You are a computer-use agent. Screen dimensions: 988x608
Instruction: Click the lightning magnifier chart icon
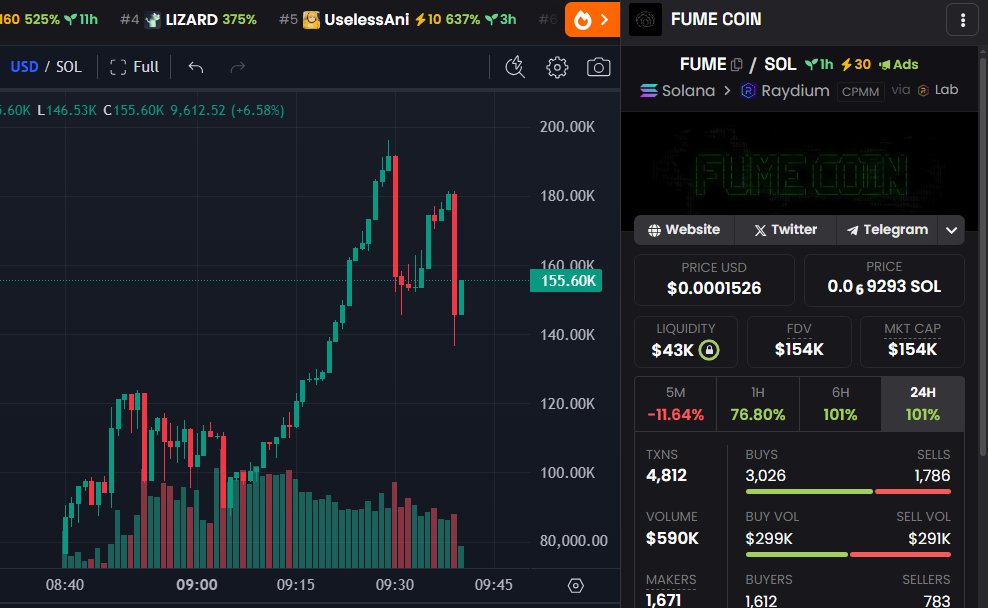(515, 67)
